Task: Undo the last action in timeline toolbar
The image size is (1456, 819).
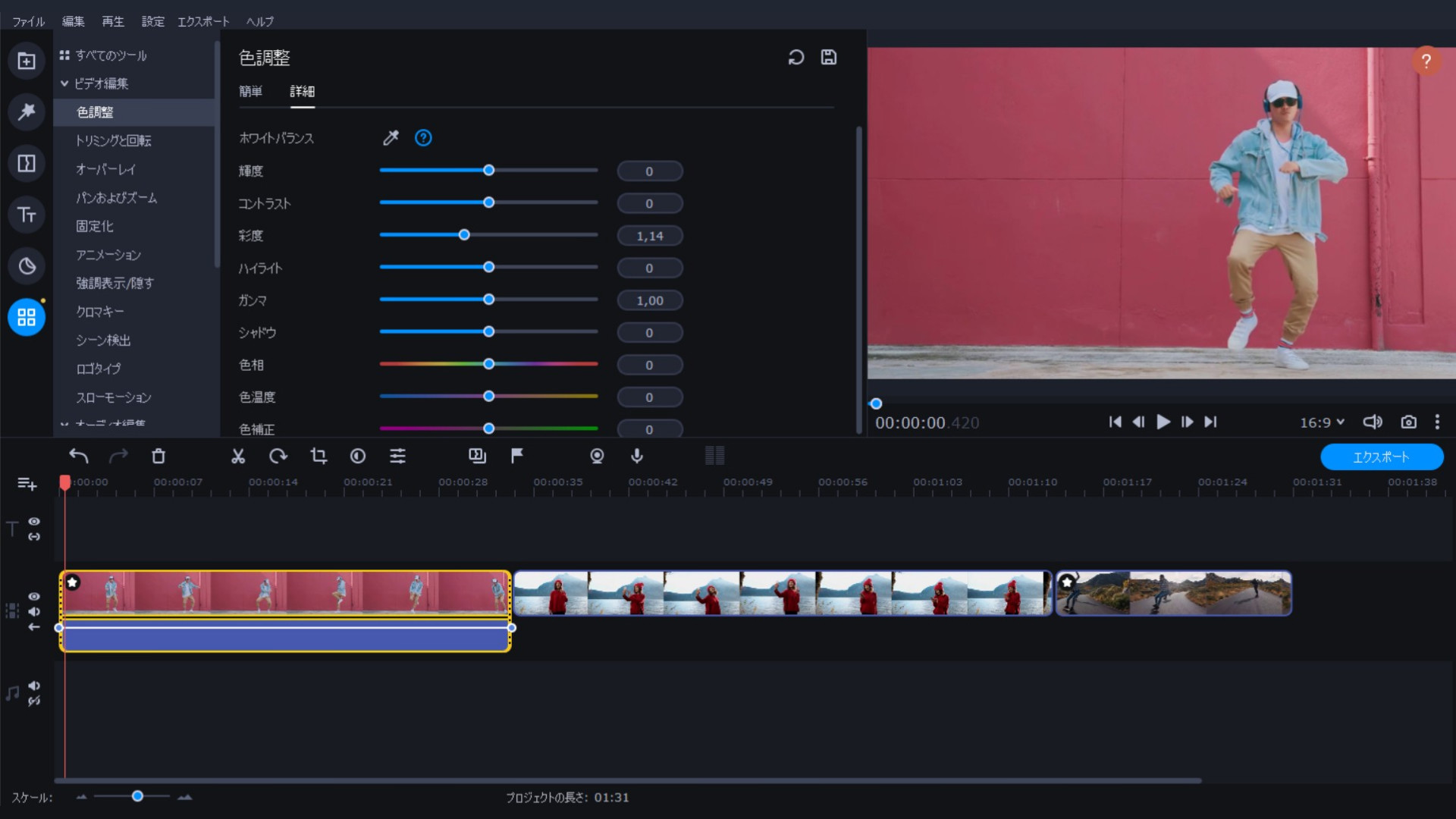Action: click(x=79, y=456)
